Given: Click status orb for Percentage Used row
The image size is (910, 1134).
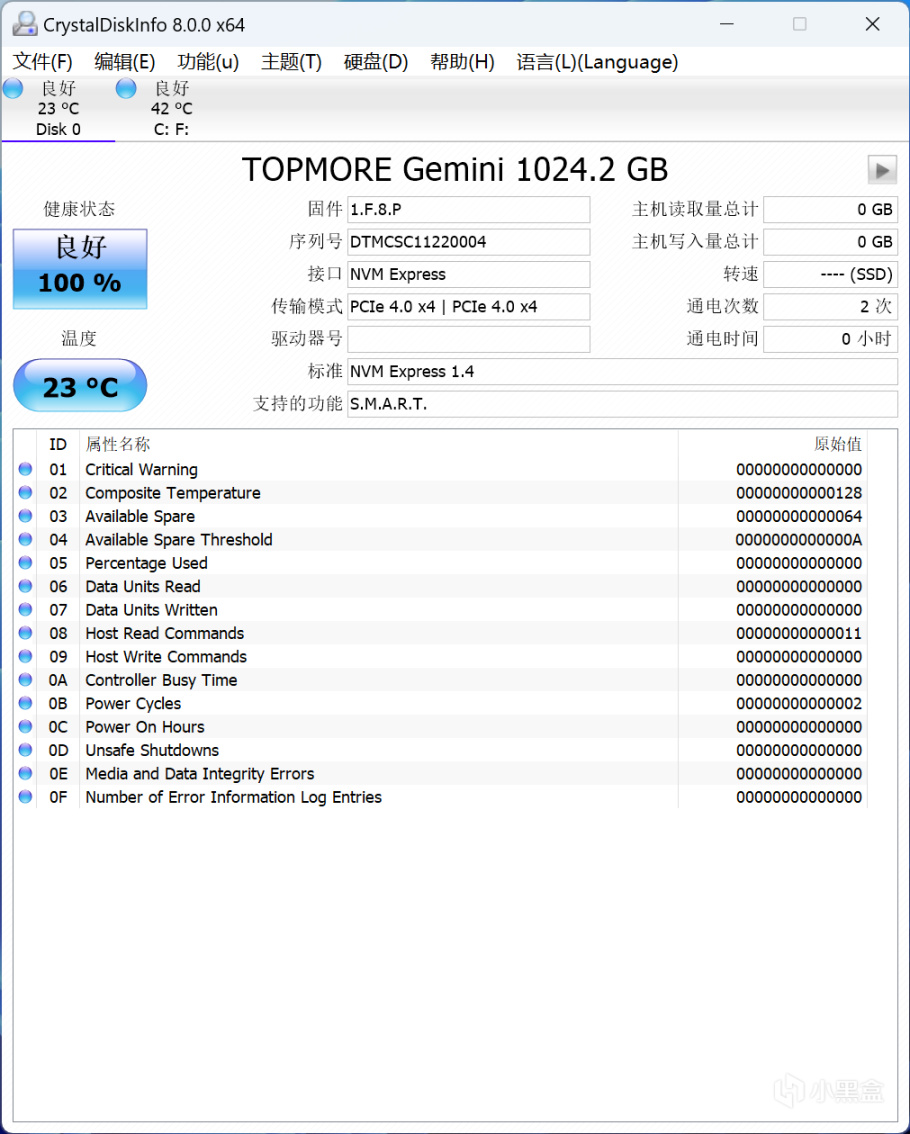Looking at the screenshot, I should (25, 563).
